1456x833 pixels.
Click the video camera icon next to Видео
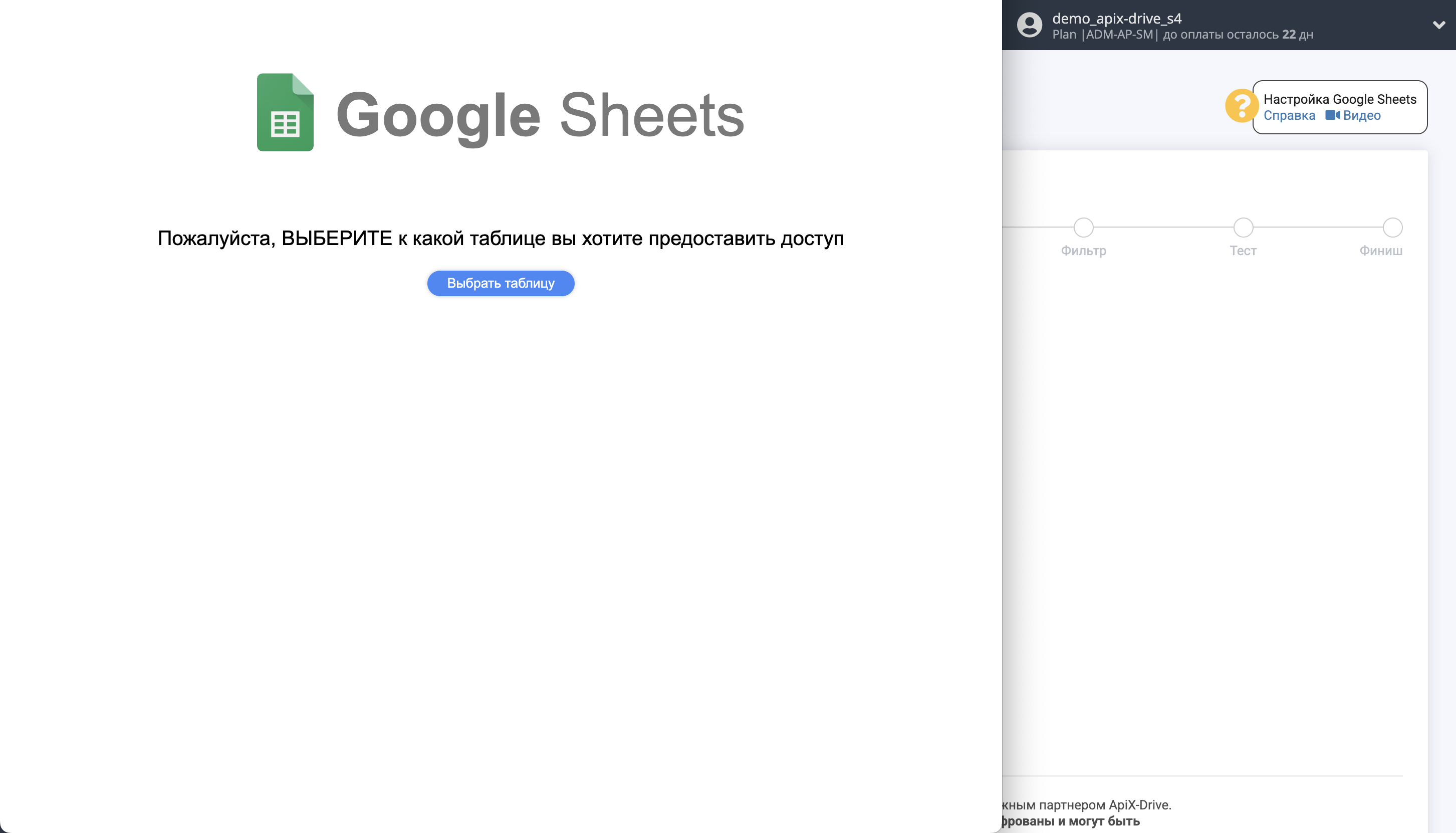[x=1332, y=115]
